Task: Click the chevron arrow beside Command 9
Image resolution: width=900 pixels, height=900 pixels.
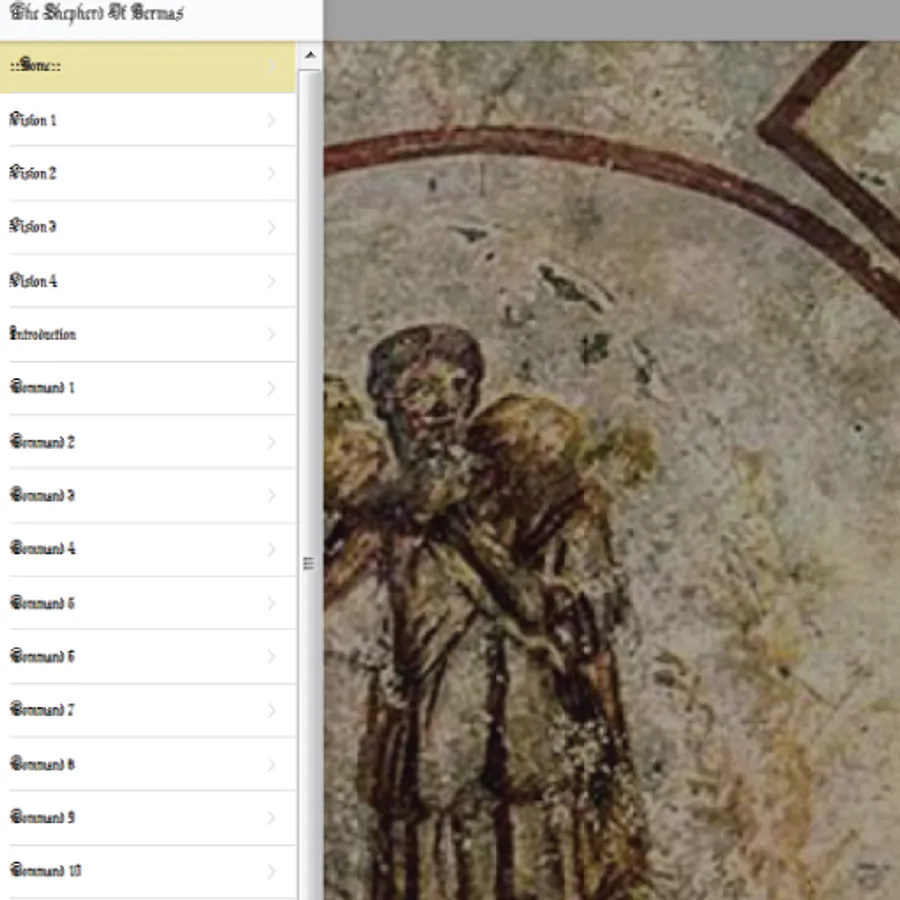Action: pos(271,817)
